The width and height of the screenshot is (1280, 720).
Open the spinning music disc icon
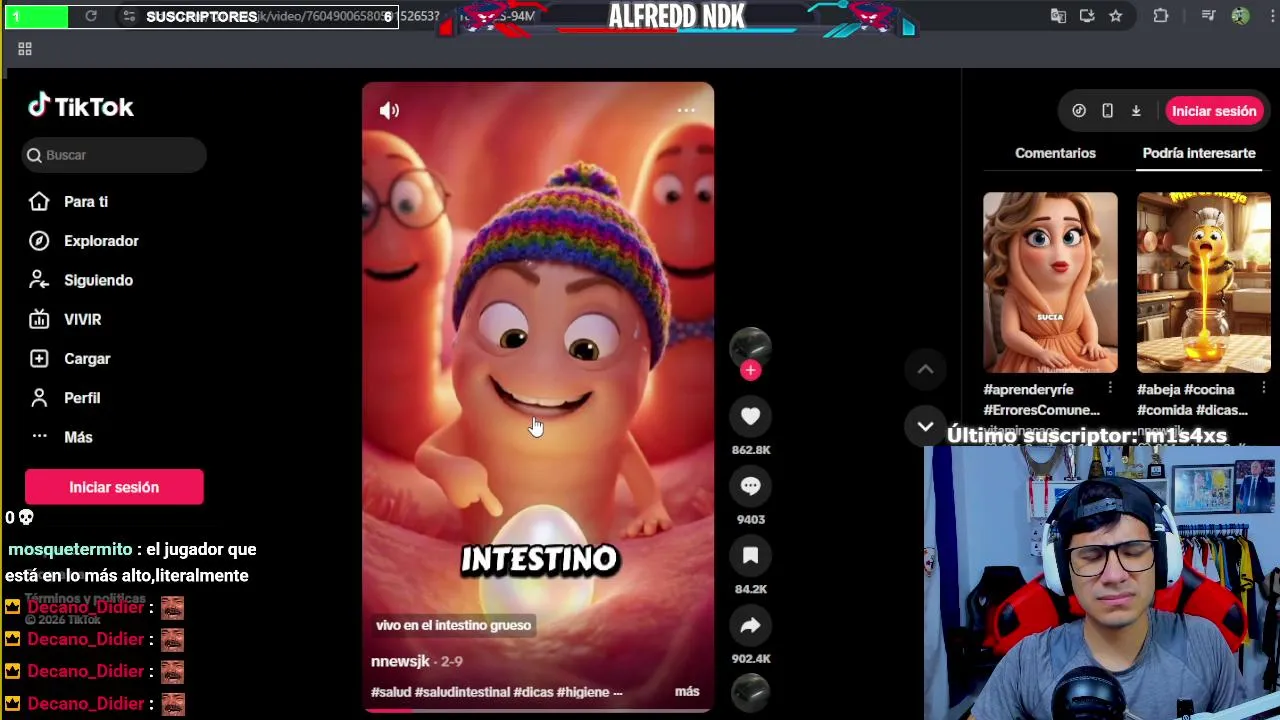[750, 691]
